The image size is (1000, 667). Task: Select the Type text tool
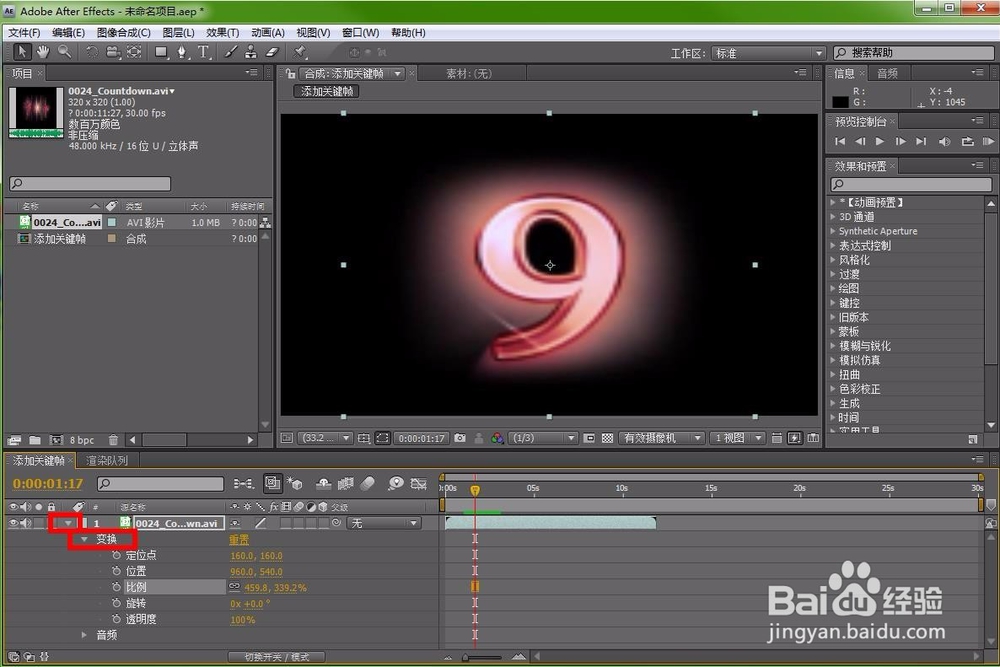pos(203,52)
